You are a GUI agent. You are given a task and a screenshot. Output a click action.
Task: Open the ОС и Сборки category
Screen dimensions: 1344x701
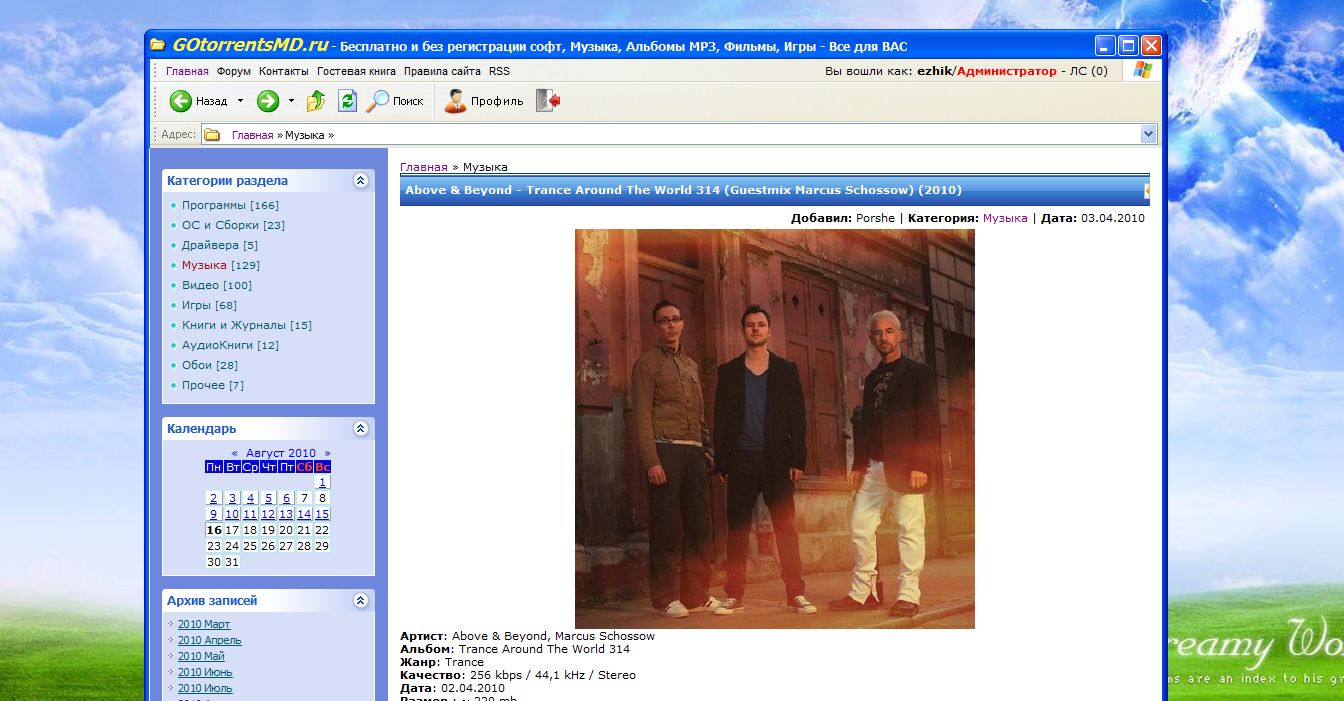click(233, 225)
